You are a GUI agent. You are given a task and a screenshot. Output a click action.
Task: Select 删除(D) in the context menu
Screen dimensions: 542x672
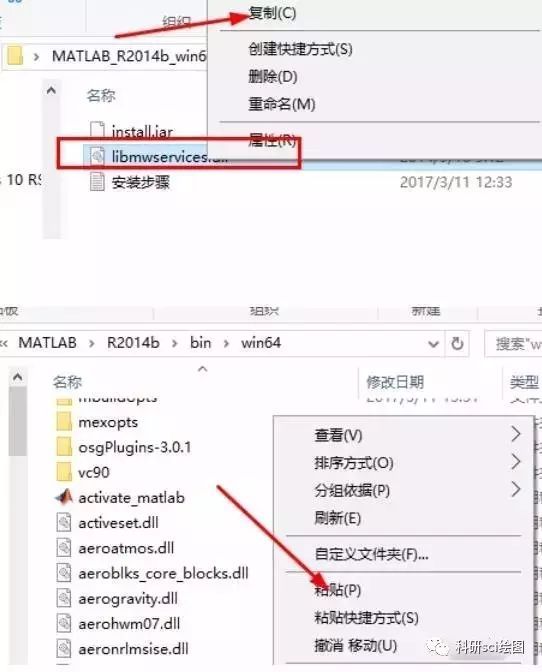[x=272, y=77]
